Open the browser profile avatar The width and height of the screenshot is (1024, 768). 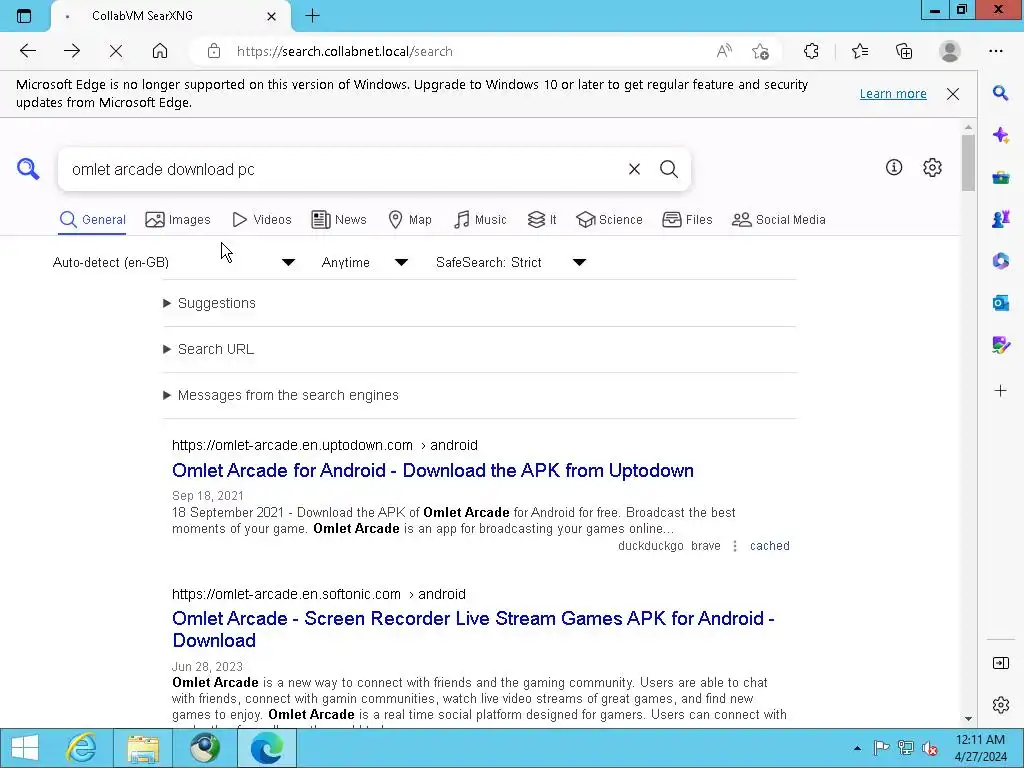point(950,51)
